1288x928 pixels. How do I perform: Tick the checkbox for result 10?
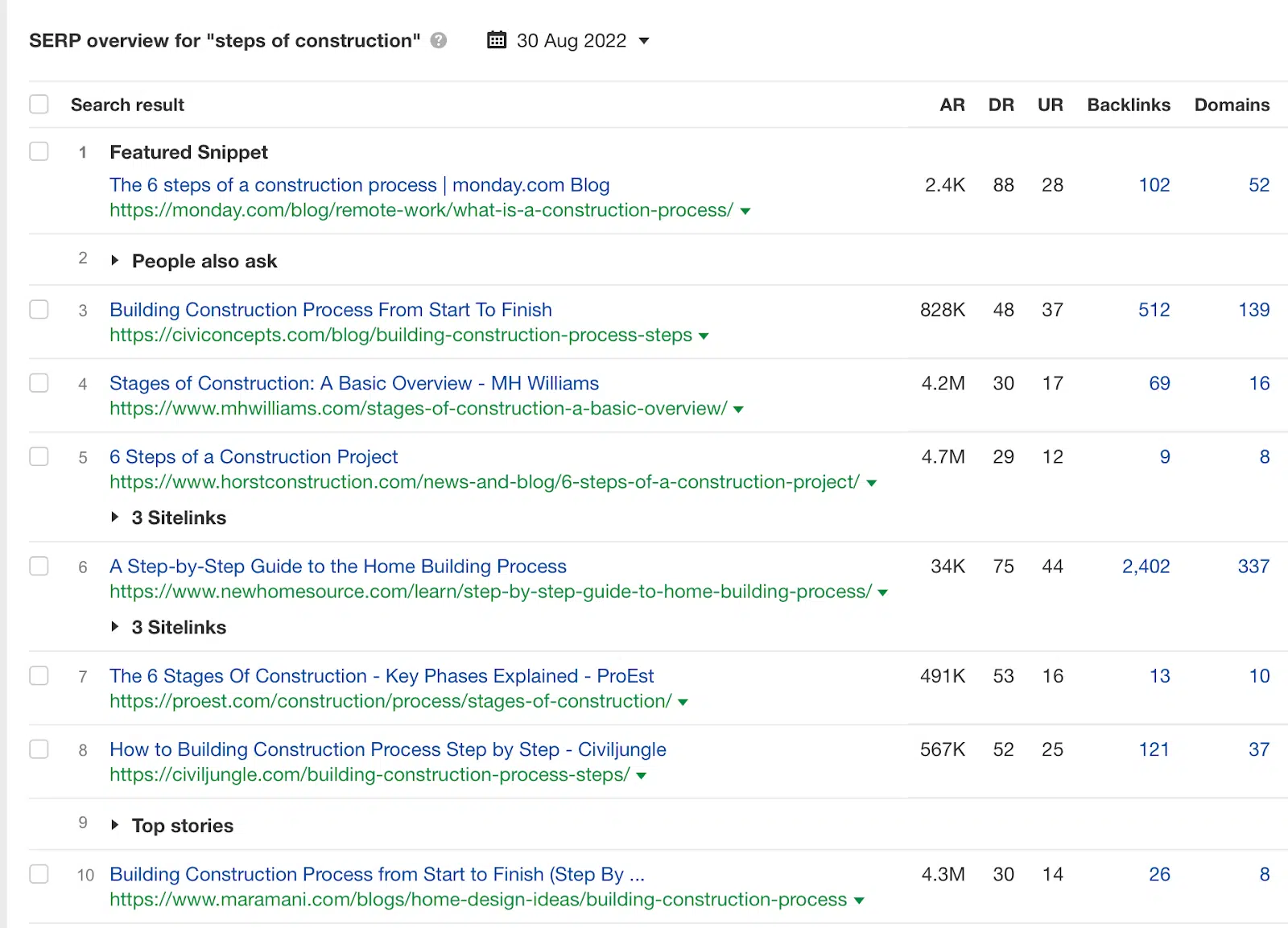pyautogui.click(x=39, y=874)
